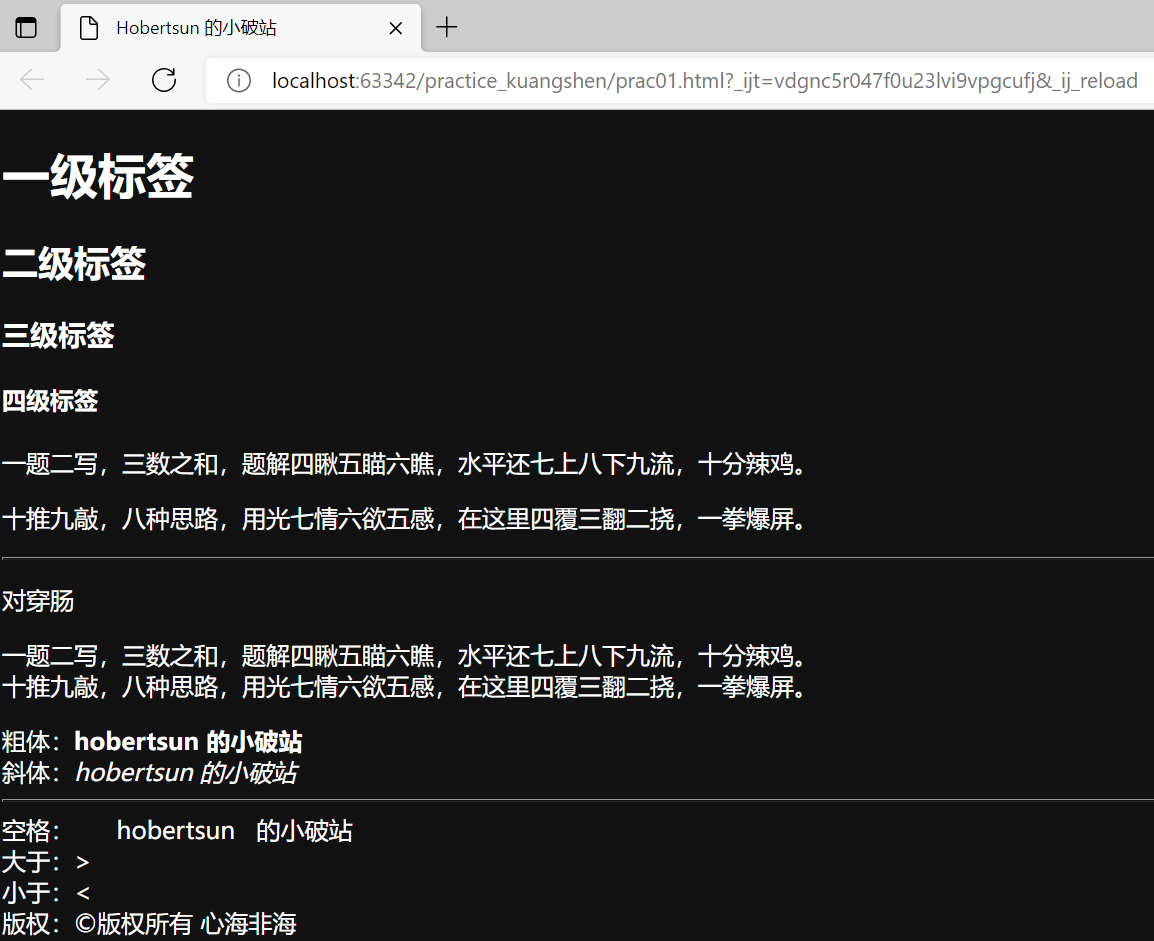Open site information via the info icon
Screen dimensions: 1154x941
tap(238, 81)
